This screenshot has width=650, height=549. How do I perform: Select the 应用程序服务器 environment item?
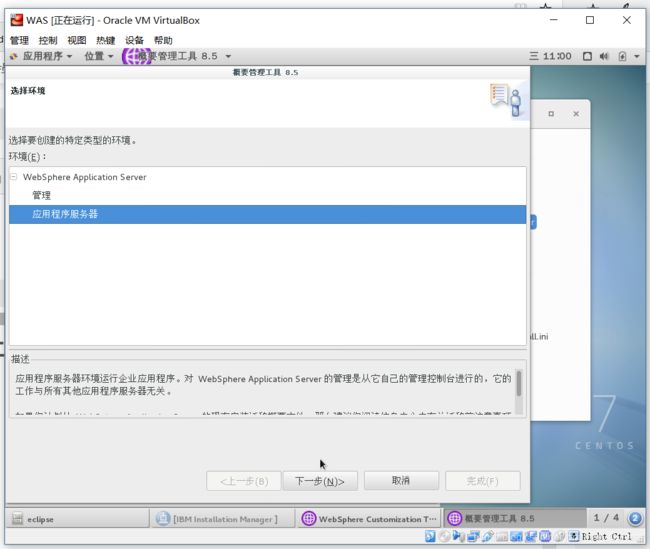click(x=268, y=214)
